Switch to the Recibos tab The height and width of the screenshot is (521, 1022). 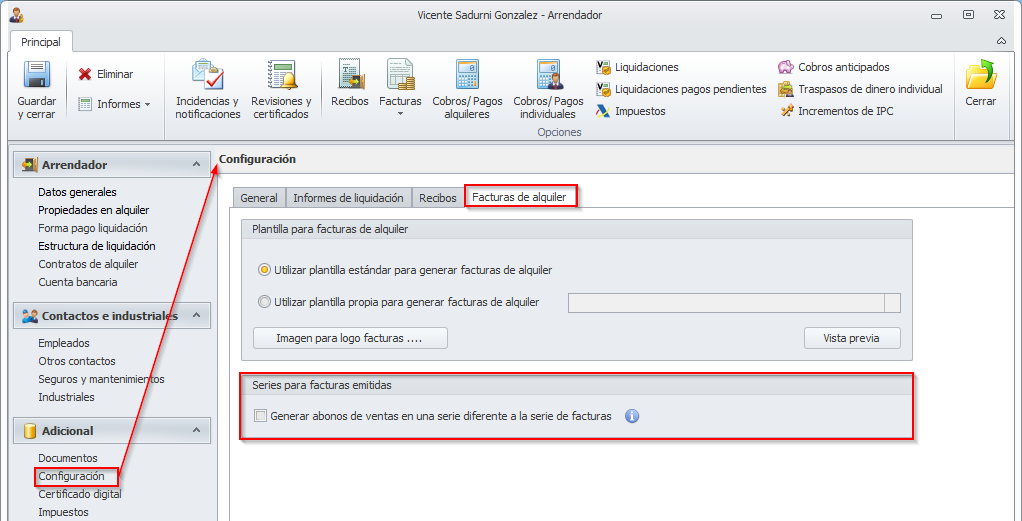(438, 198)
